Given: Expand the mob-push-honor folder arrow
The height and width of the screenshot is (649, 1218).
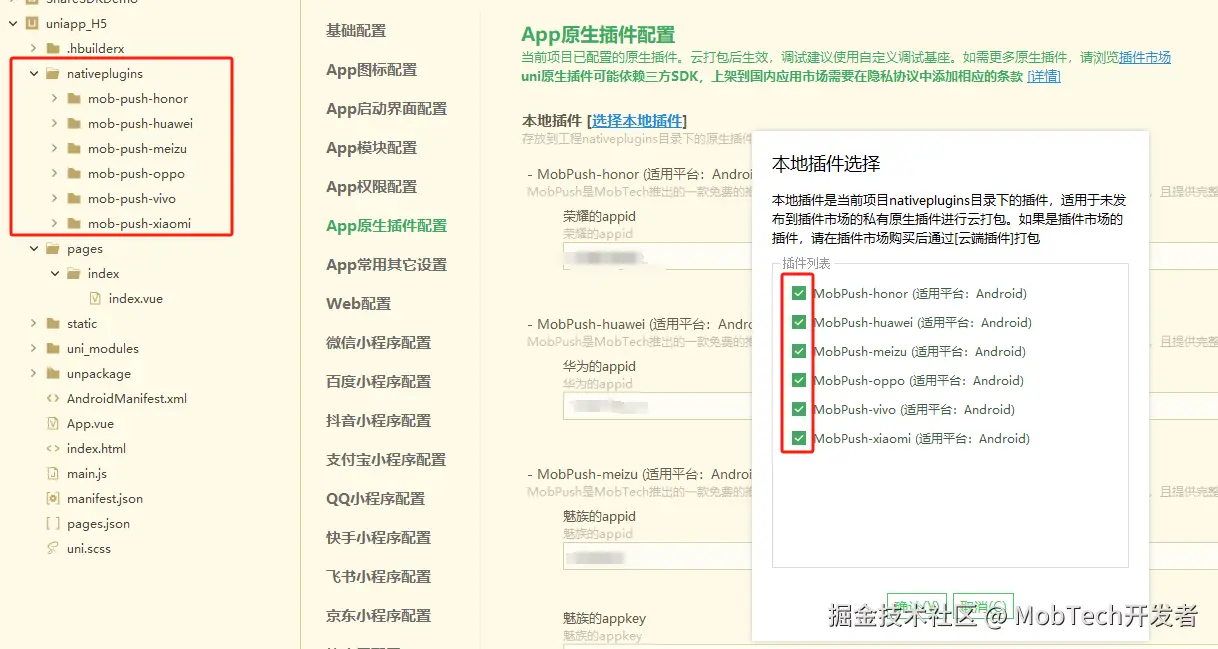Looking at the screenshot, I should click(54, 98).
